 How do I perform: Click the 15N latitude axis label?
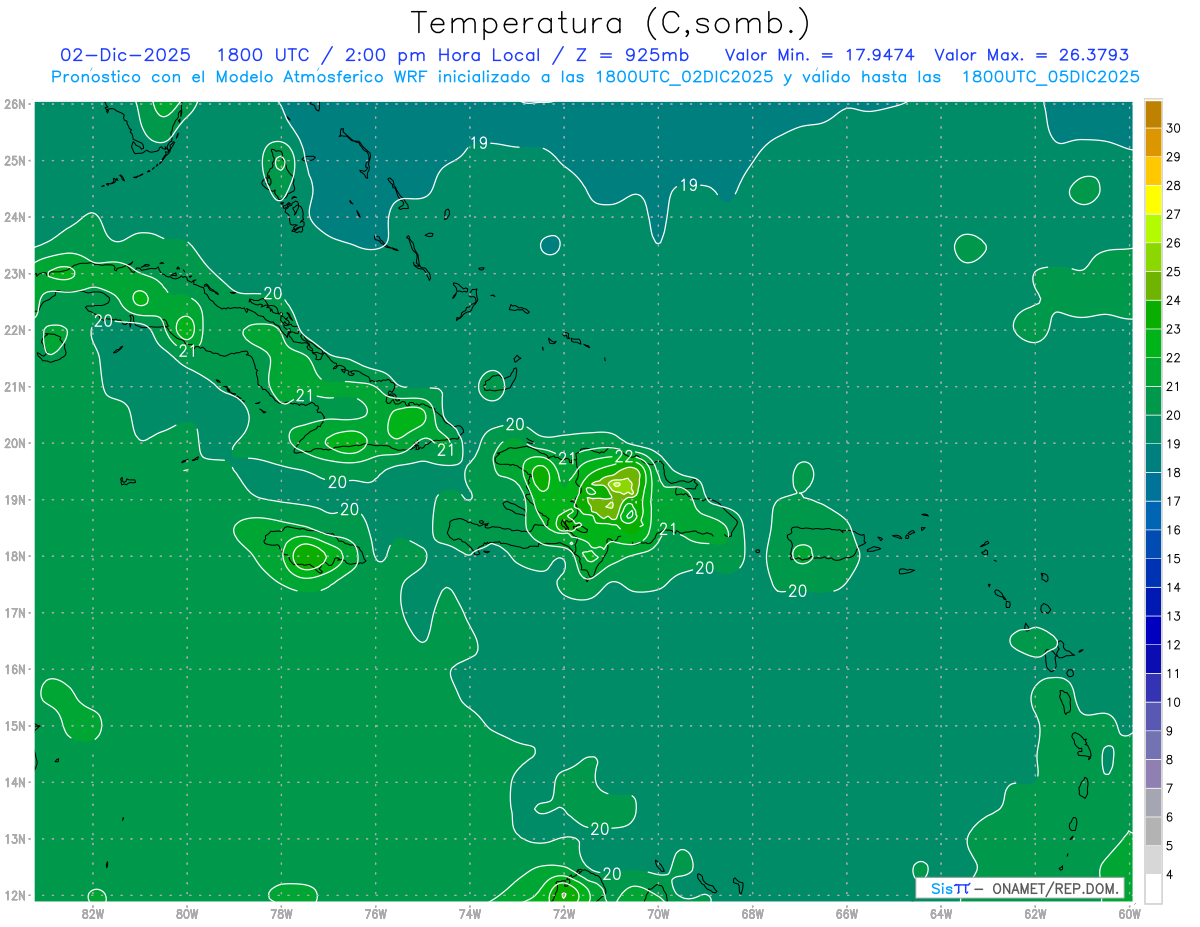(15, 725)
